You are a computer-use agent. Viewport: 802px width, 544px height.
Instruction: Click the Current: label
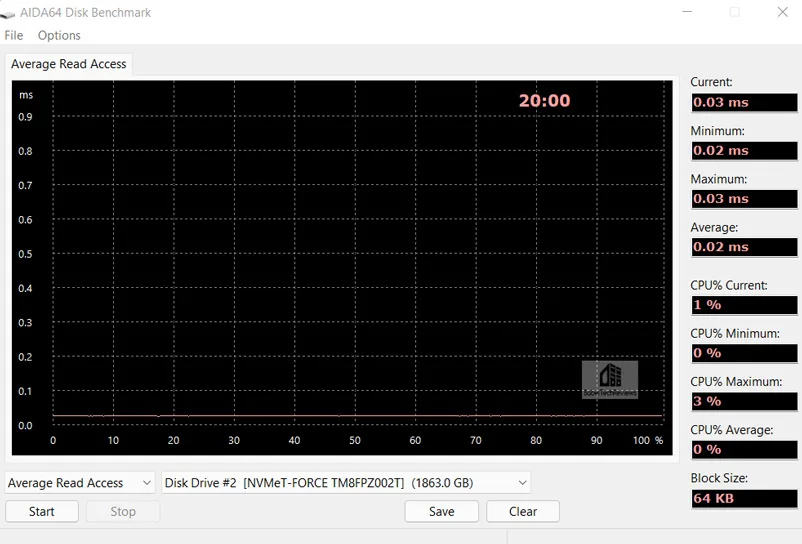711,82
